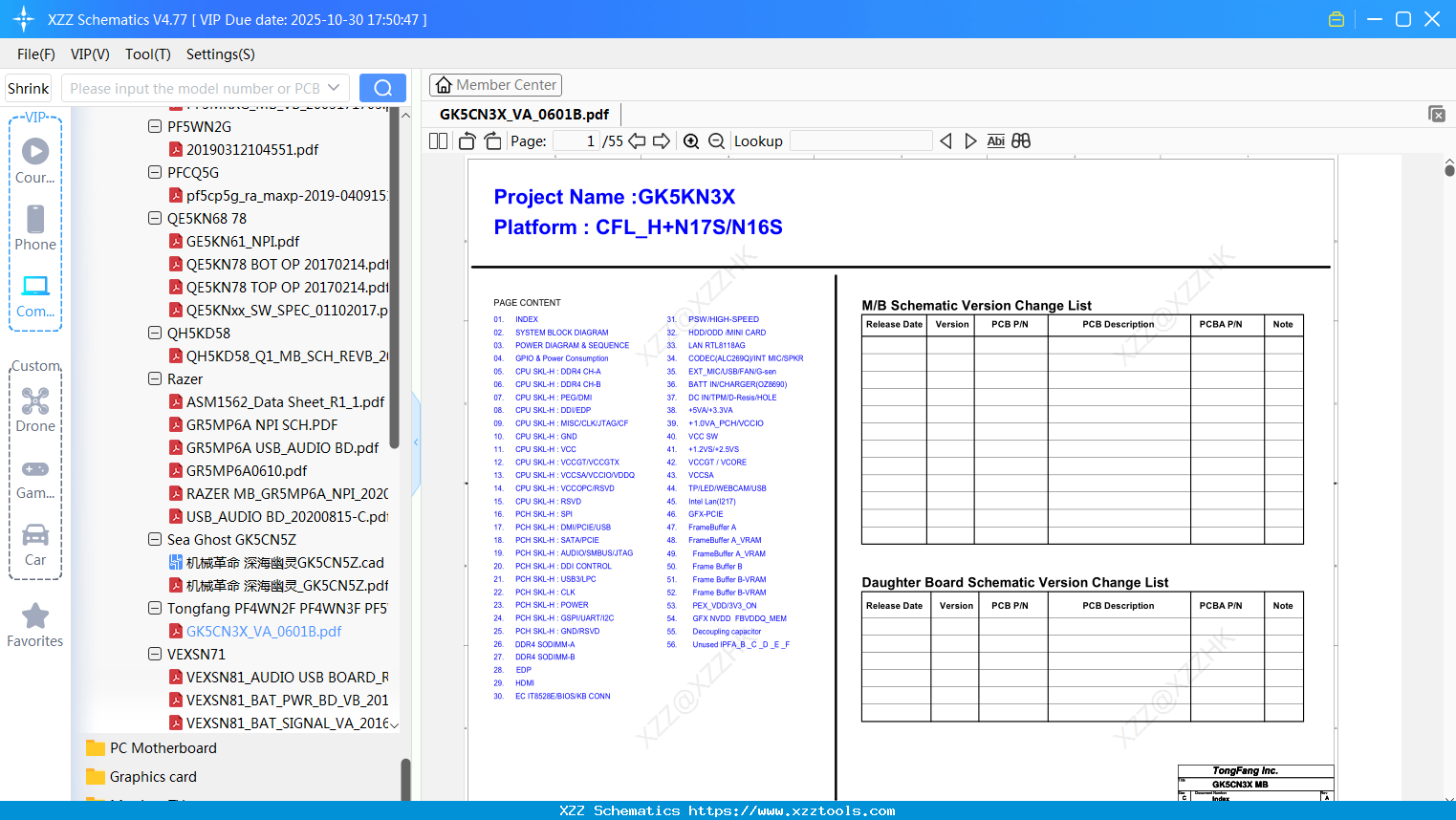Collapse the QE5KN68 78 folder

tap(155, 218)
